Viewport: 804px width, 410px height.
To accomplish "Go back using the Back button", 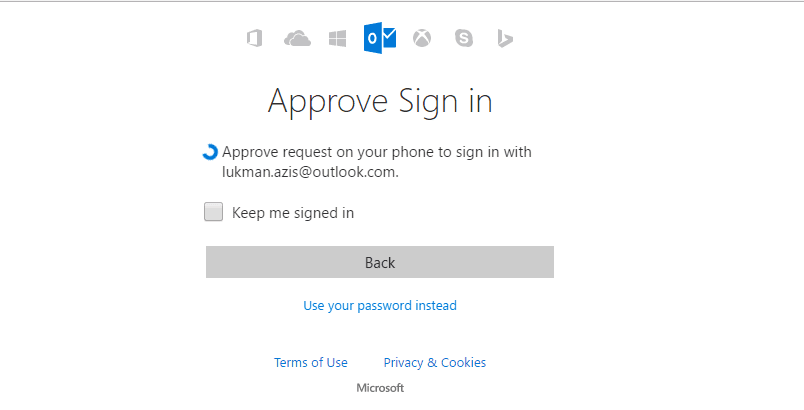I will [x=380, y=262].
